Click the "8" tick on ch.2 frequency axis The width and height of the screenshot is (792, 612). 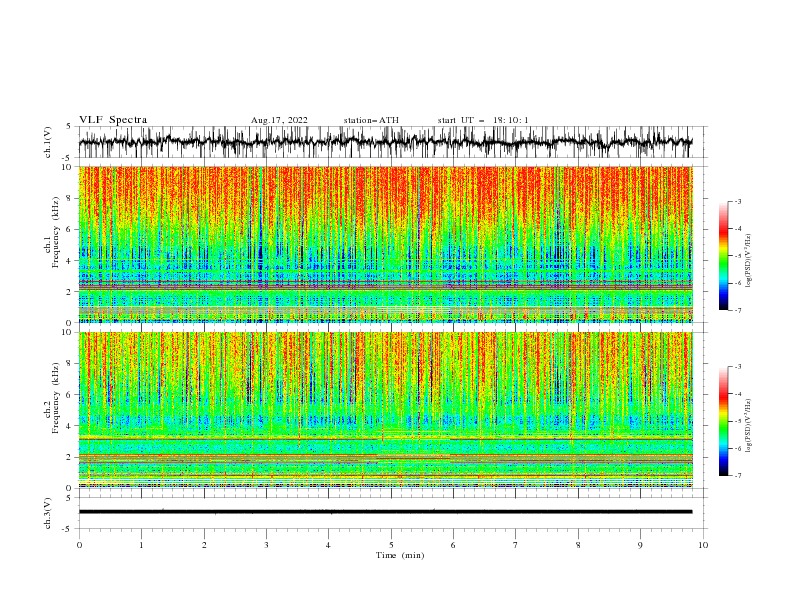[70, 364]
